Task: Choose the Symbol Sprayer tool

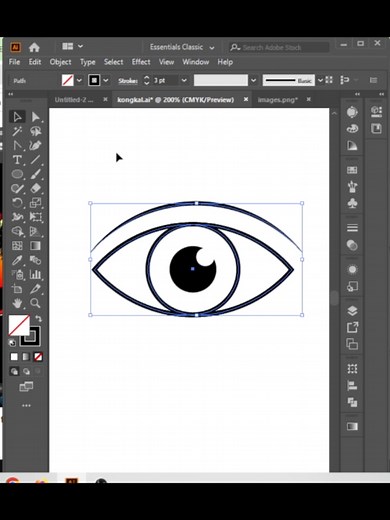Action: pyautogui.click(x=17, y=274)
